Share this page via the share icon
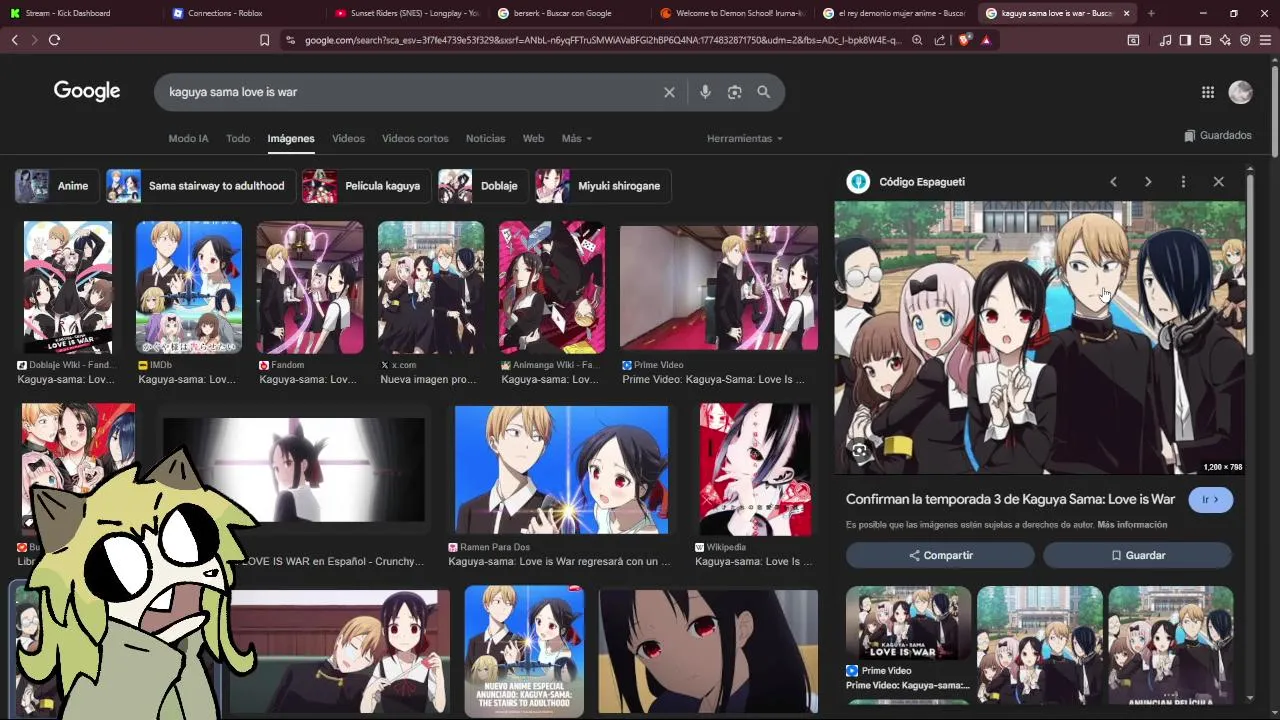 (940, 40)
